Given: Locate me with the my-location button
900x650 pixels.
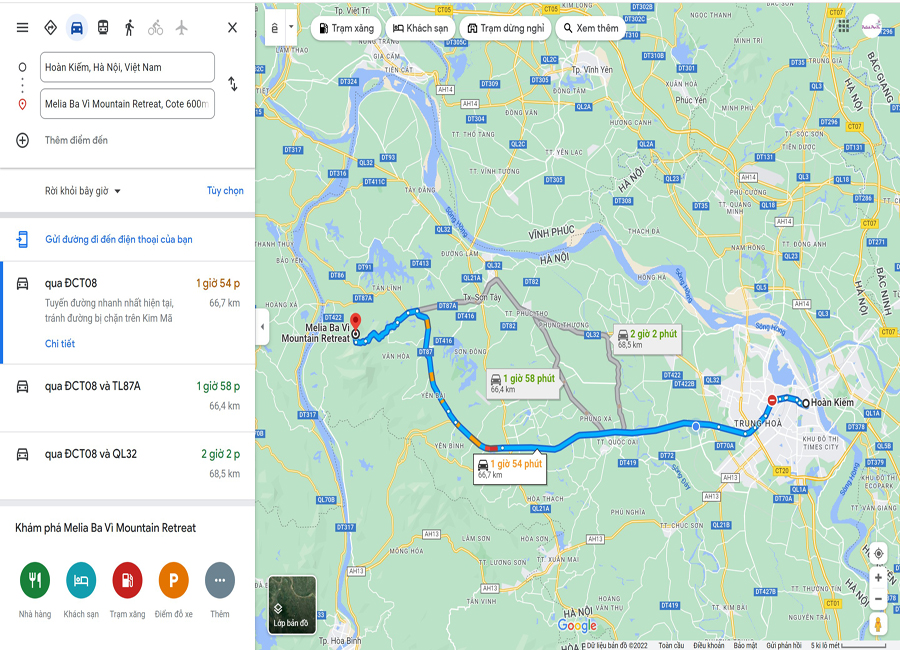Looking at the screenshot, I should click(x=878, y=554).
